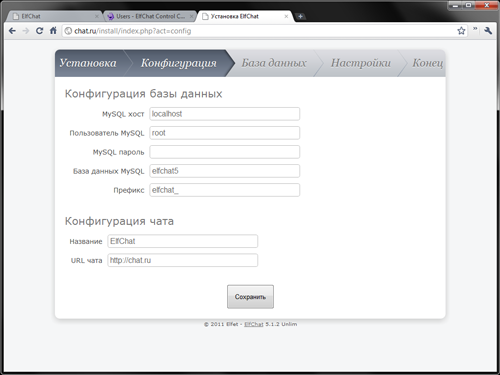Close the Users - ElfChat Control tab
This screenshot has width=500, height=375.
coord(191,16)
